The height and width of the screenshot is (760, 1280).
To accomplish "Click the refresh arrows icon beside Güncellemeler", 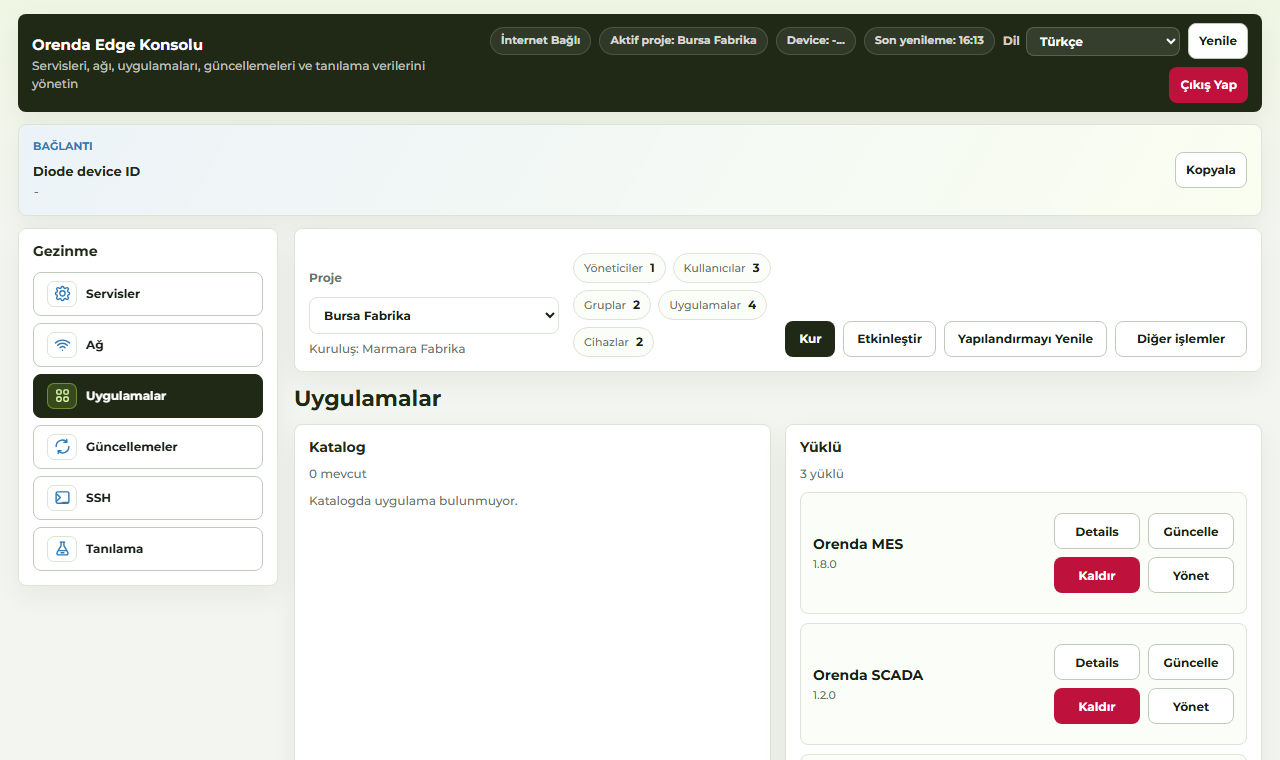I will pos(62,447).
